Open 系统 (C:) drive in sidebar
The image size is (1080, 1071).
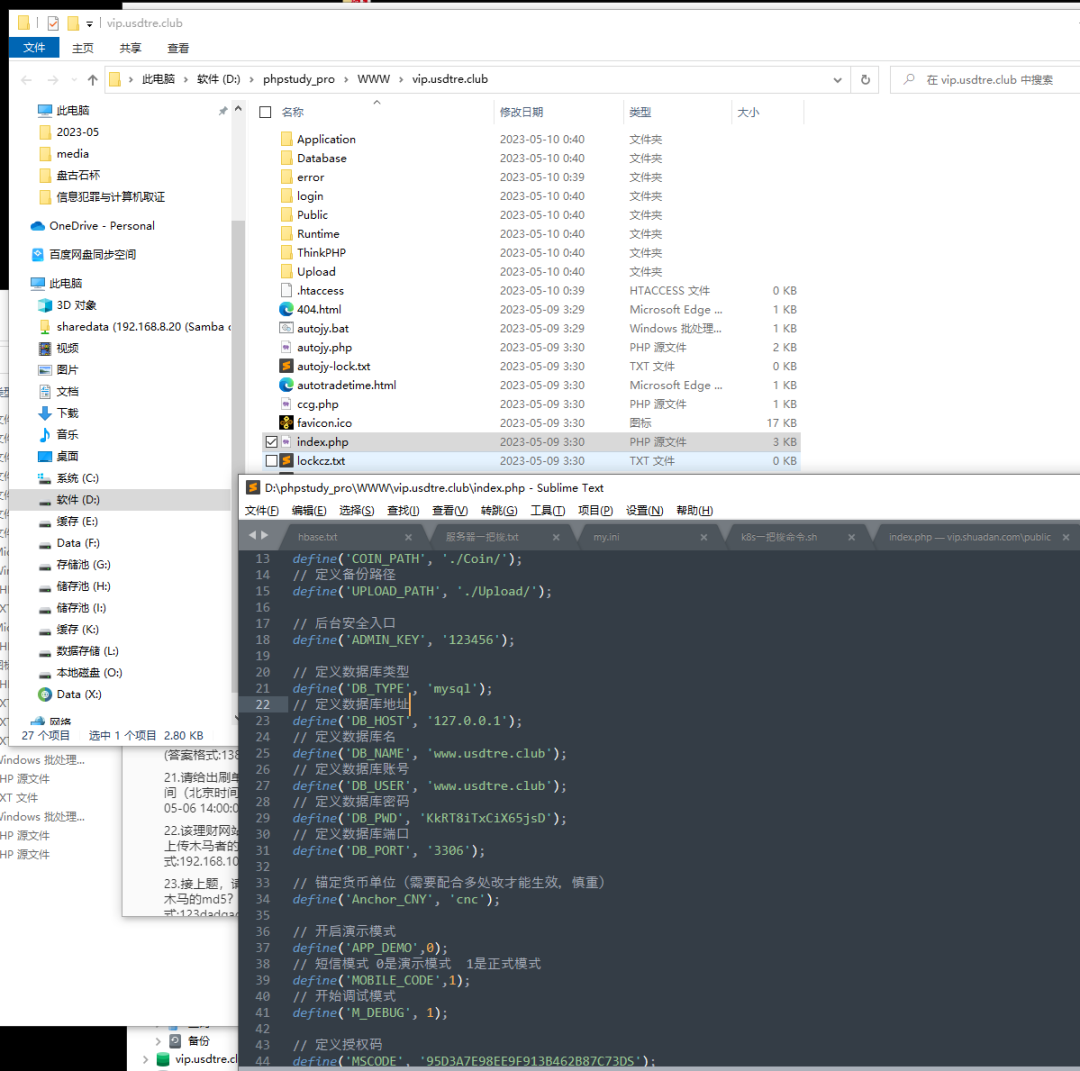coord(69,478)
